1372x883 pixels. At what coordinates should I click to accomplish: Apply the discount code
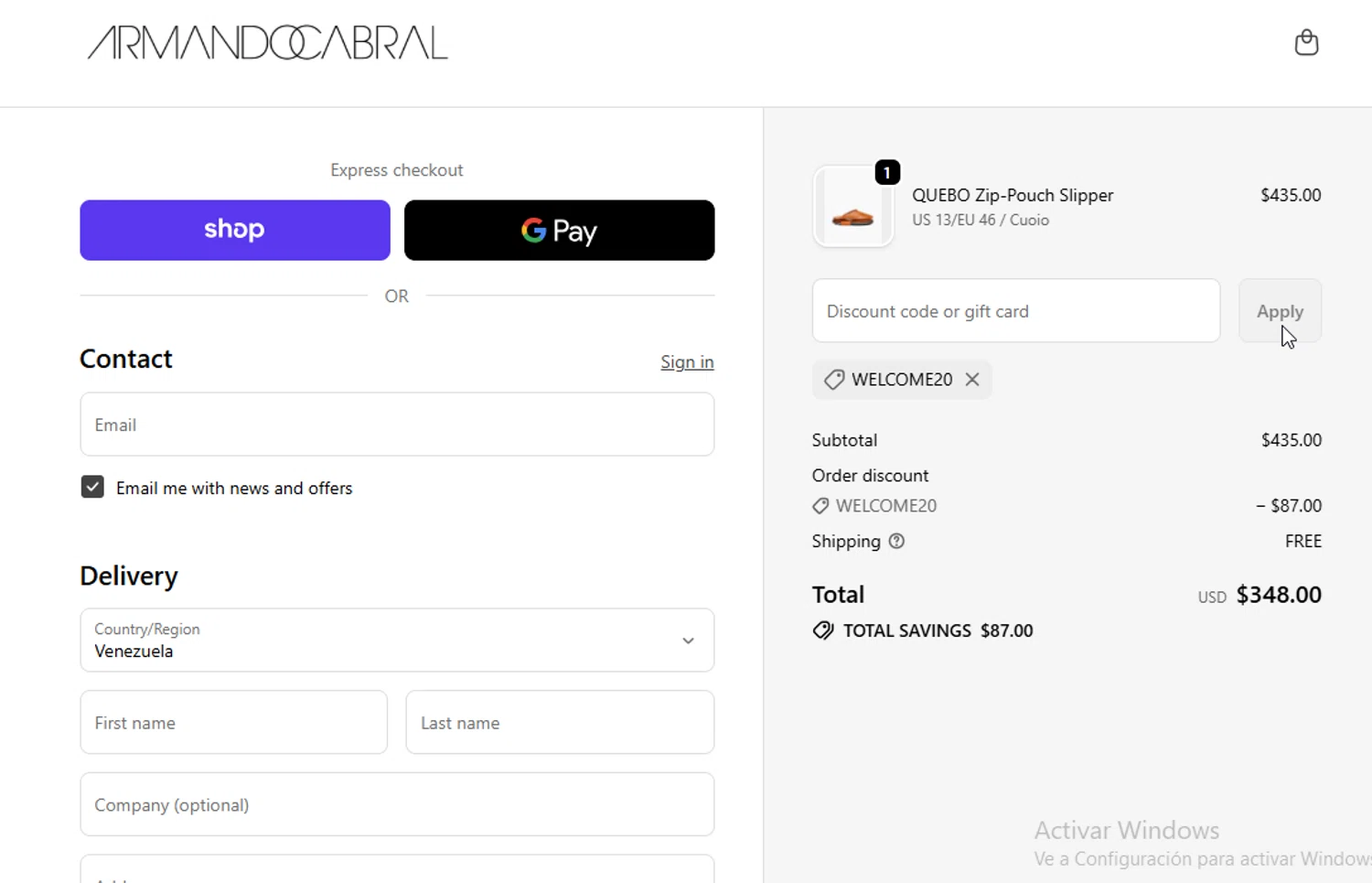tap(1280, 311)
